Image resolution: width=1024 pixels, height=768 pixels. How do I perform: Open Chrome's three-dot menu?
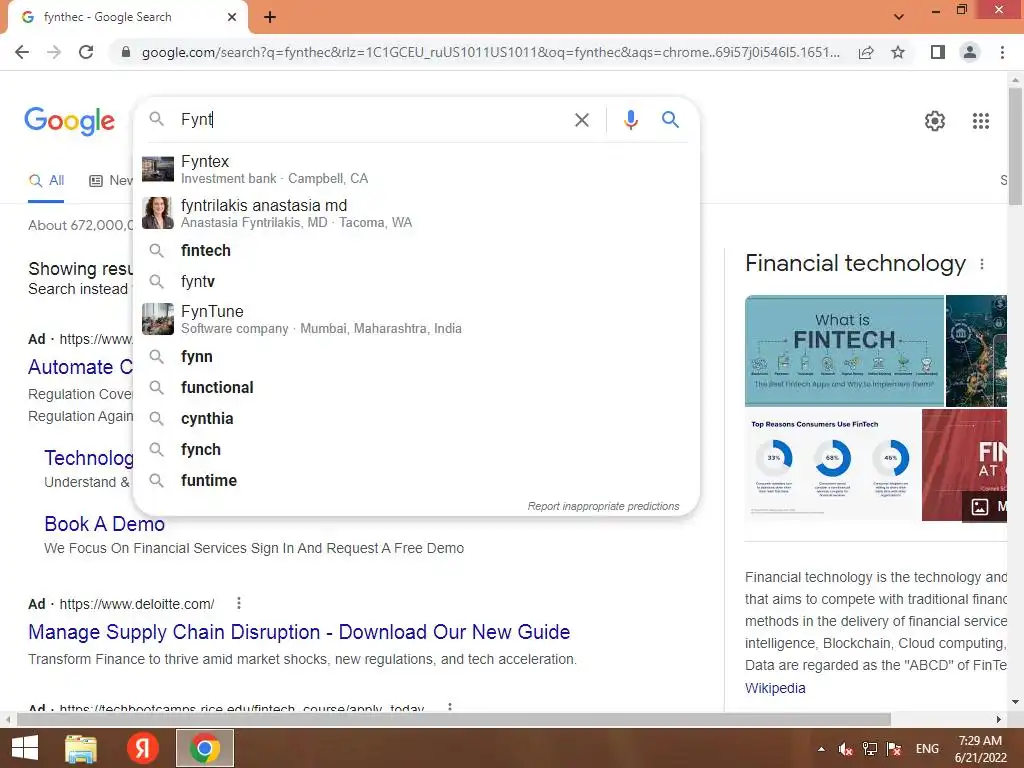click(x=1002, y=52)
